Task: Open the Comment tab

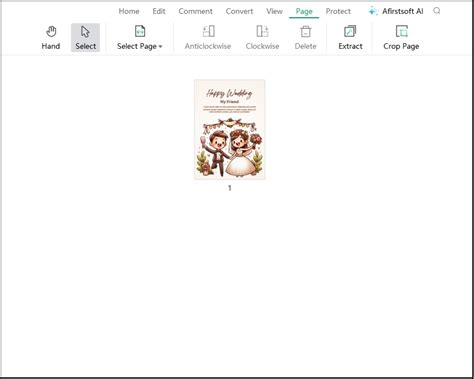Action: [195, 11]
